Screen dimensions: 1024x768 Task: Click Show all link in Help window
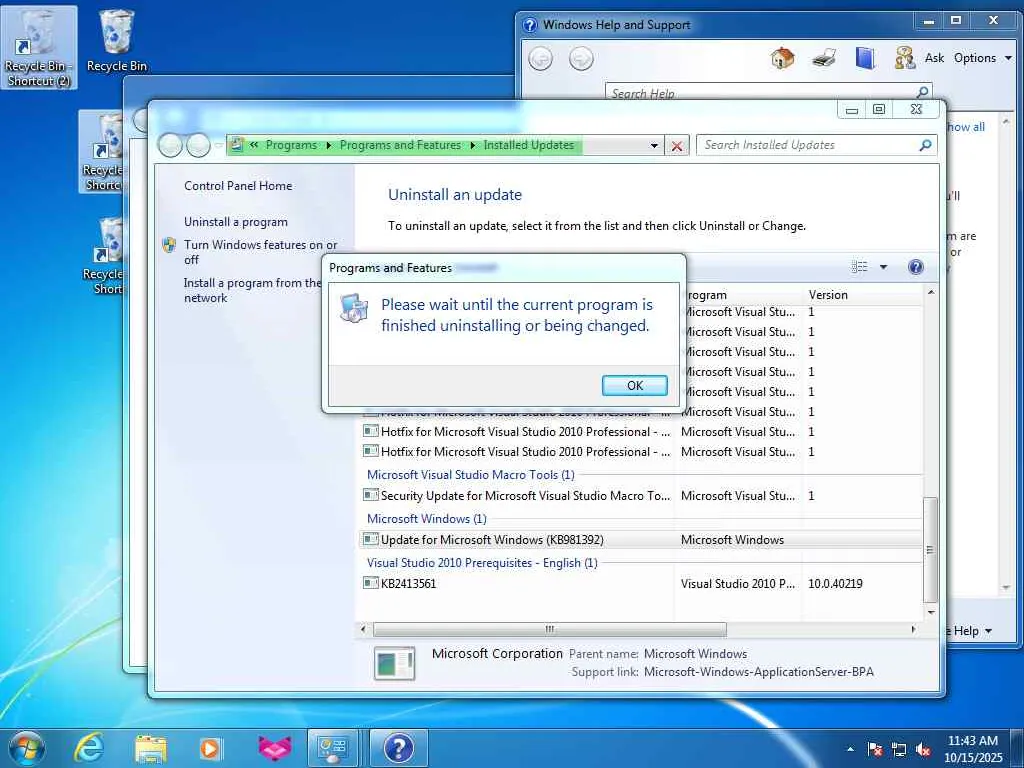(x=966, y=127)
